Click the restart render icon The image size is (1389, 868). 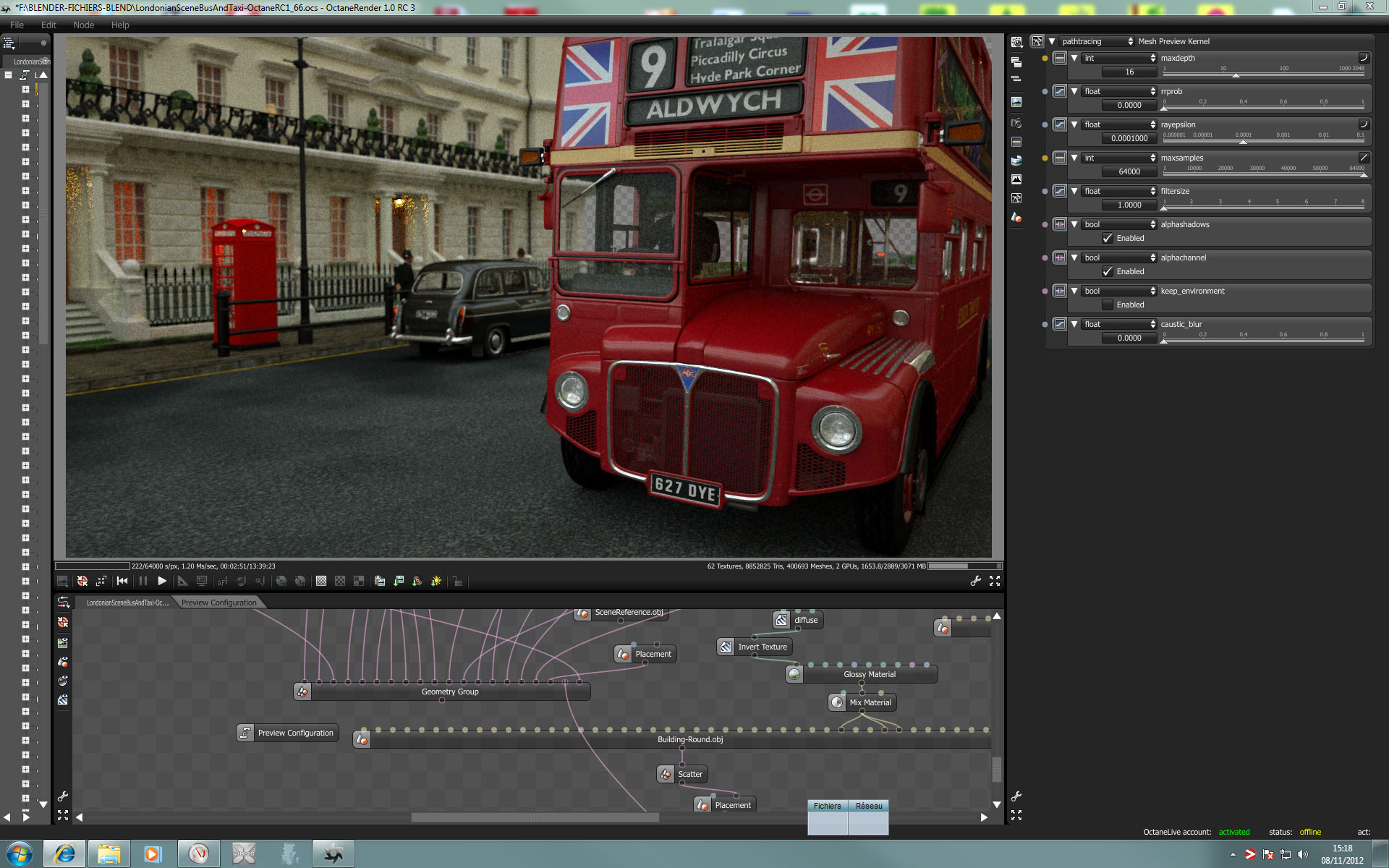tap(122, 581)
